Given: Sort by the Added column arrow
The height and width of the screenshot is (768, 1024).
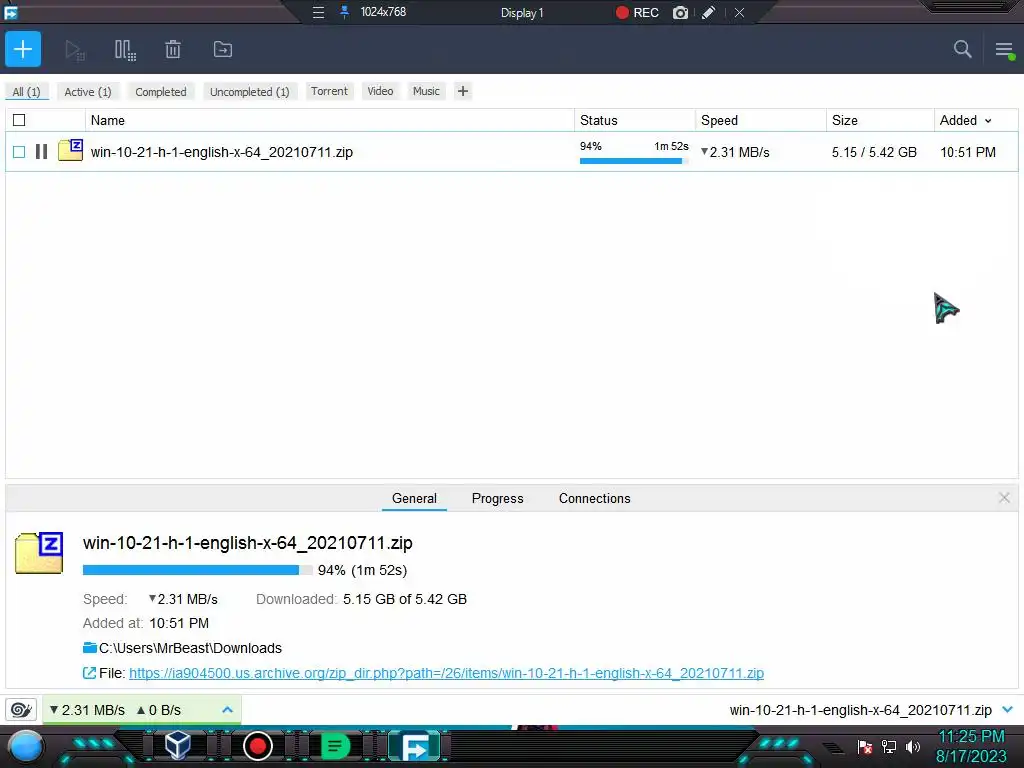Looking at the screenshot, I should point(988,121).
